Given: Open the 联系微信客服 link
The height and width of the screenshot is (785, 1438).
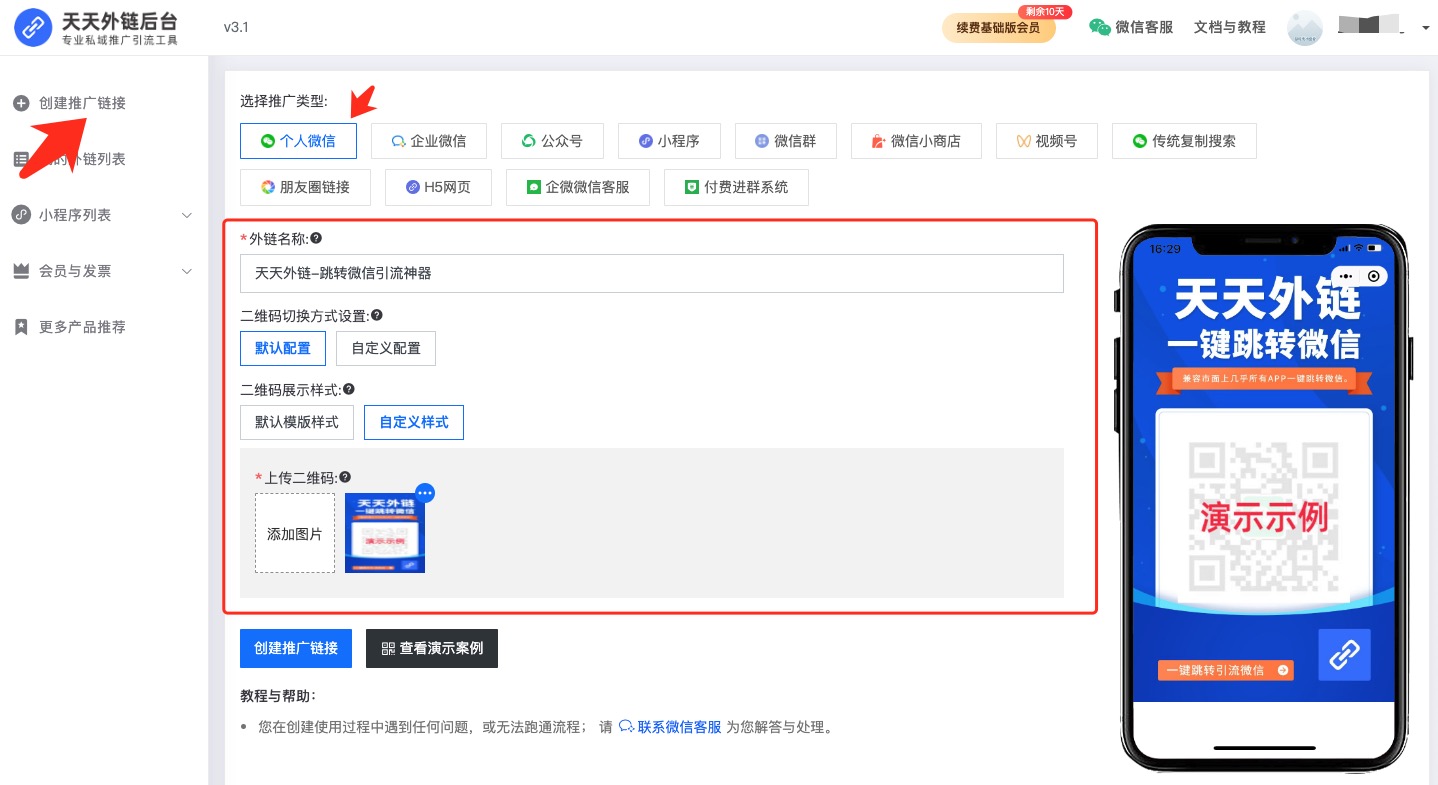Looking at the screenshot, I should pos(679,727).
